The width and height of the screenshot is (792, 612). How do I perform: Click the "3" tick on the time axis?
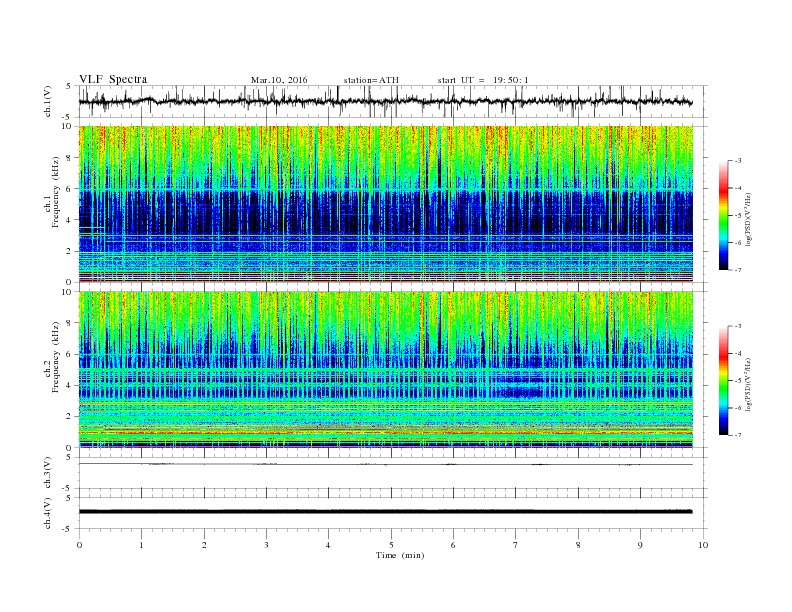(x=266, y=545)
